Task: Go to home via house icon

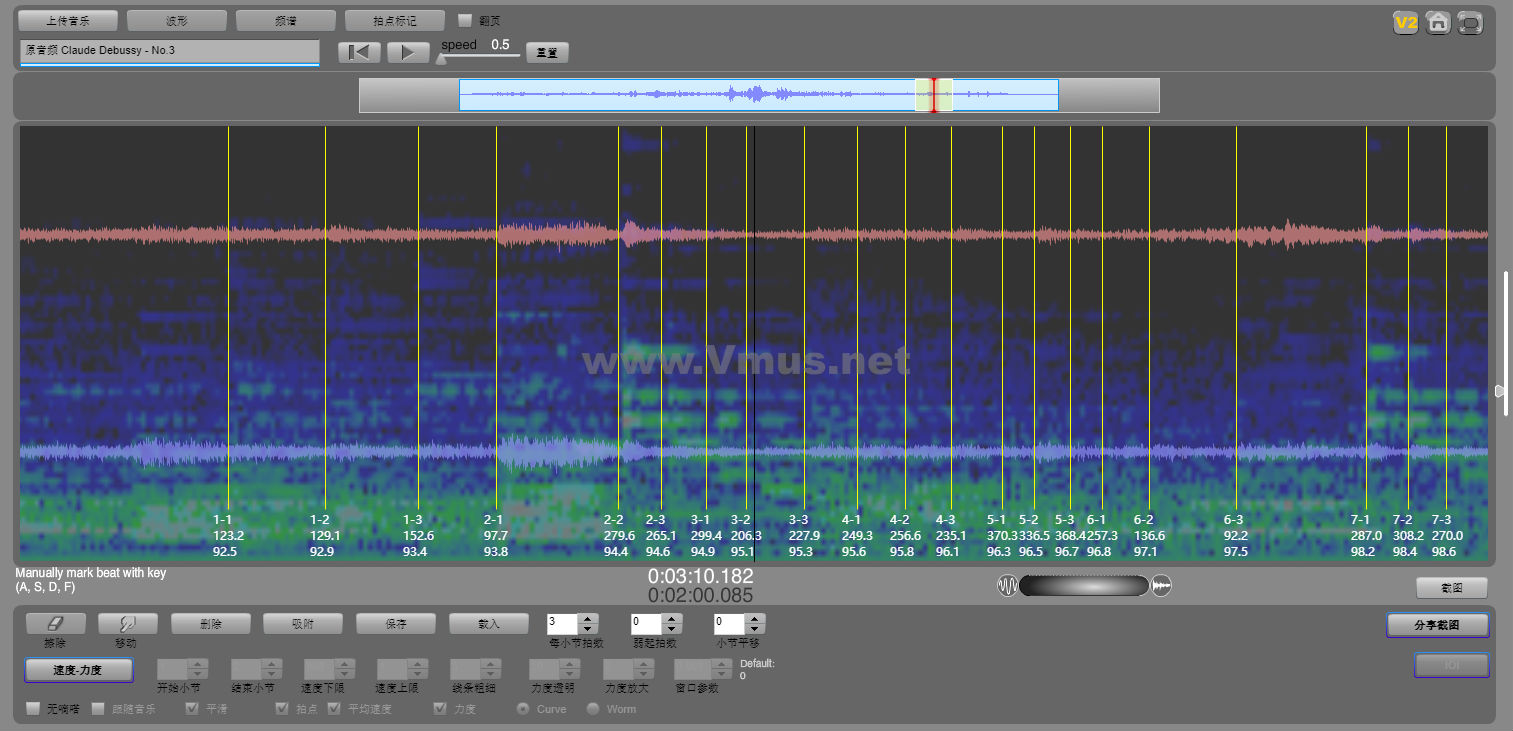Action: tap(1438, 23)
